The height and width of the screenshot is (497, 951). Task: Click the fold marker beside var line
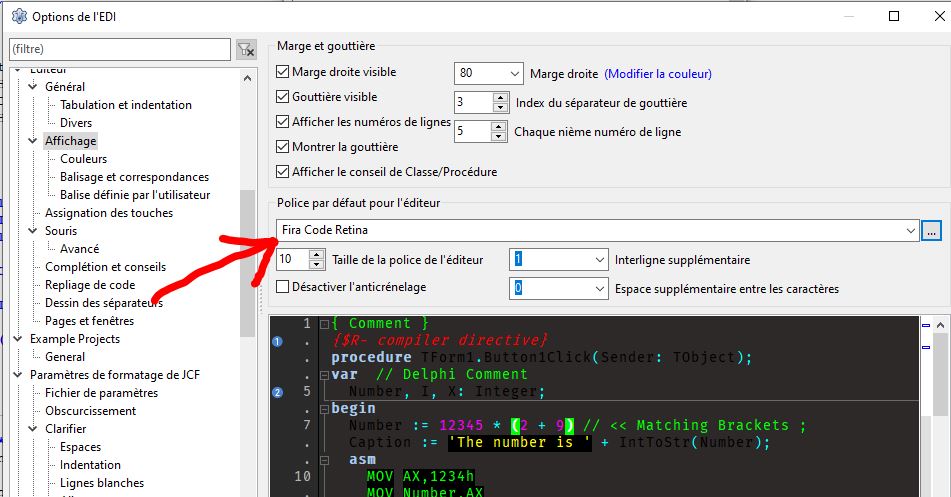324,375
